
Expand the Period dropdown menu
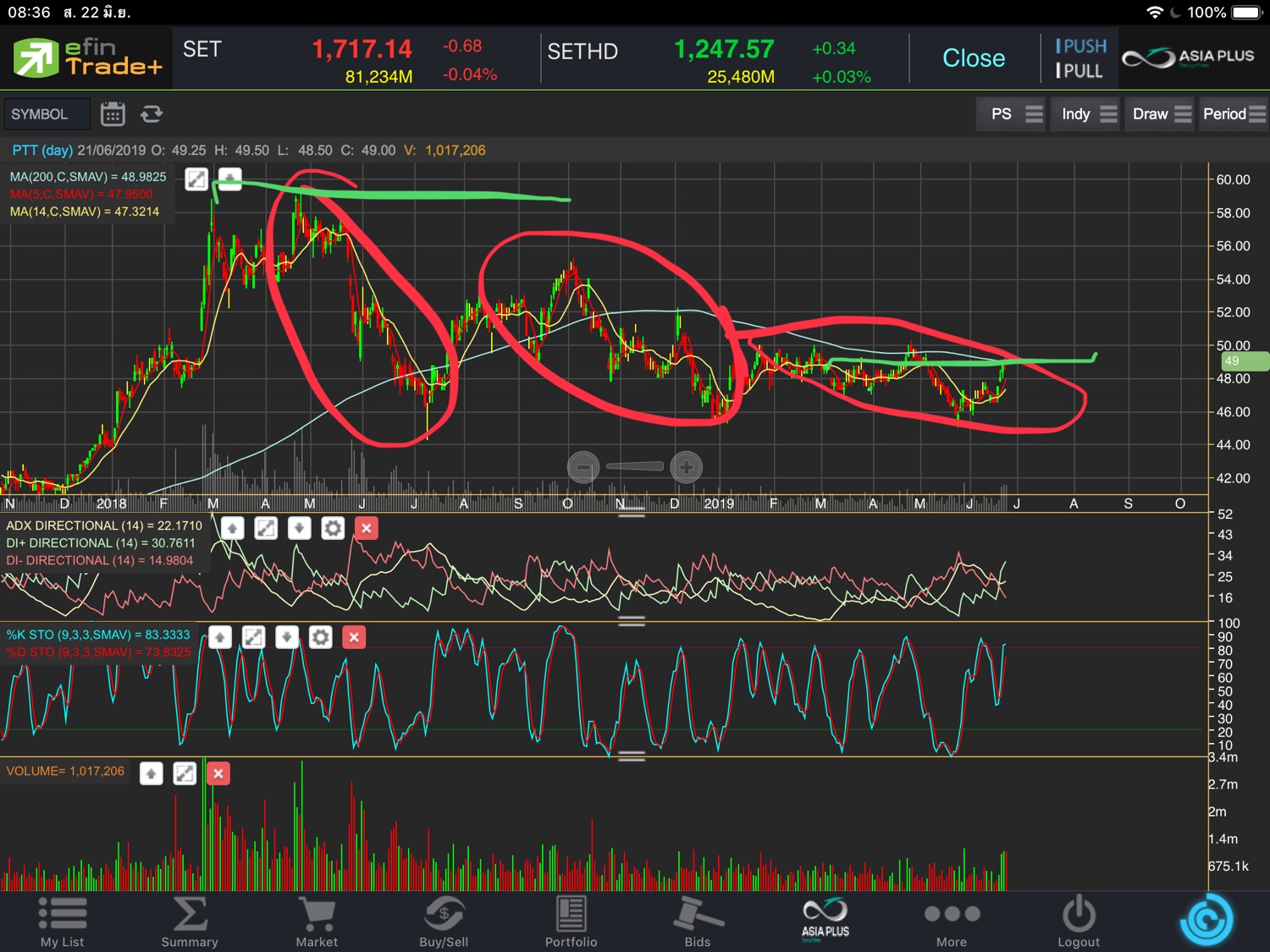click(x=1234, y=114)
